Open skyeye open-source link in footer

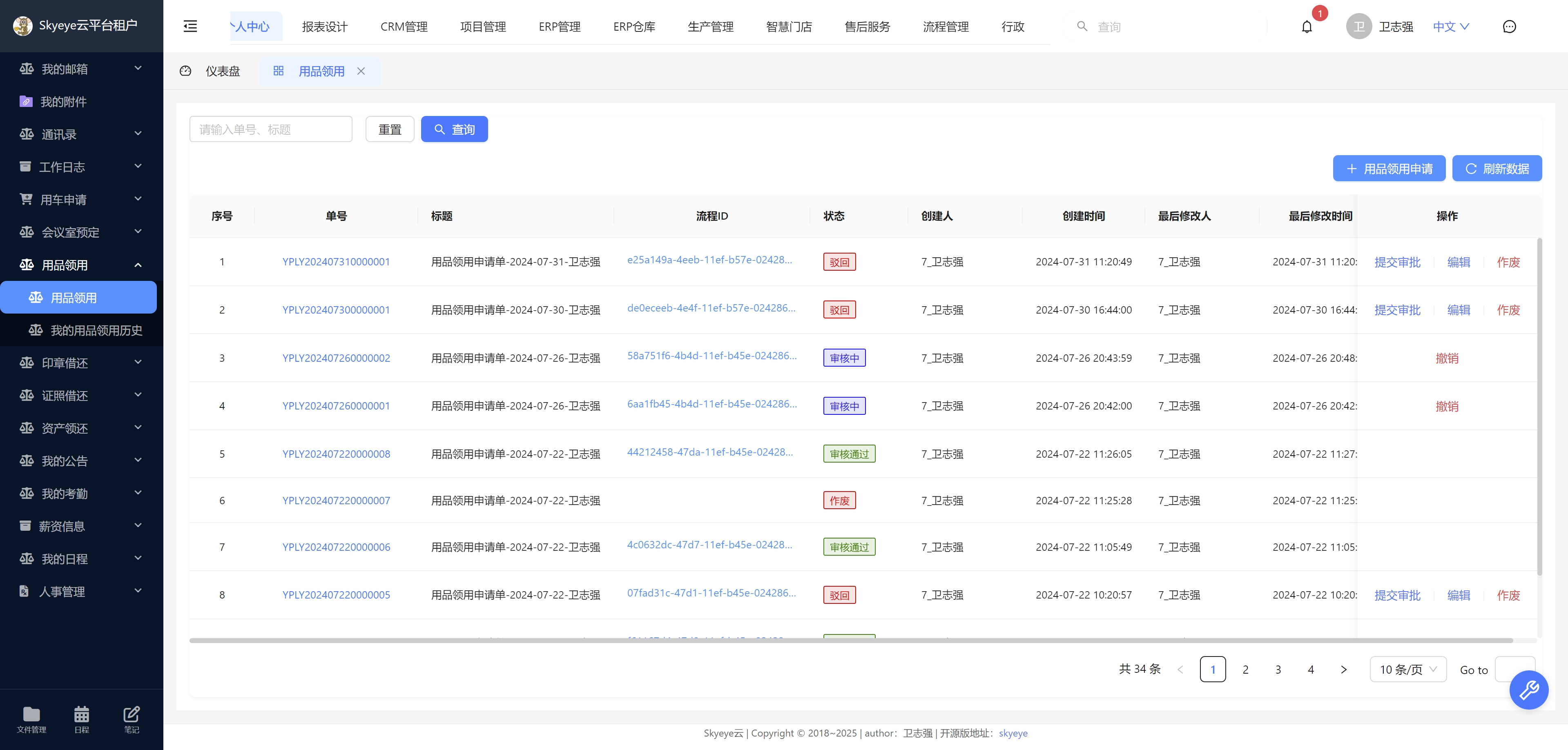point(1013,733)
